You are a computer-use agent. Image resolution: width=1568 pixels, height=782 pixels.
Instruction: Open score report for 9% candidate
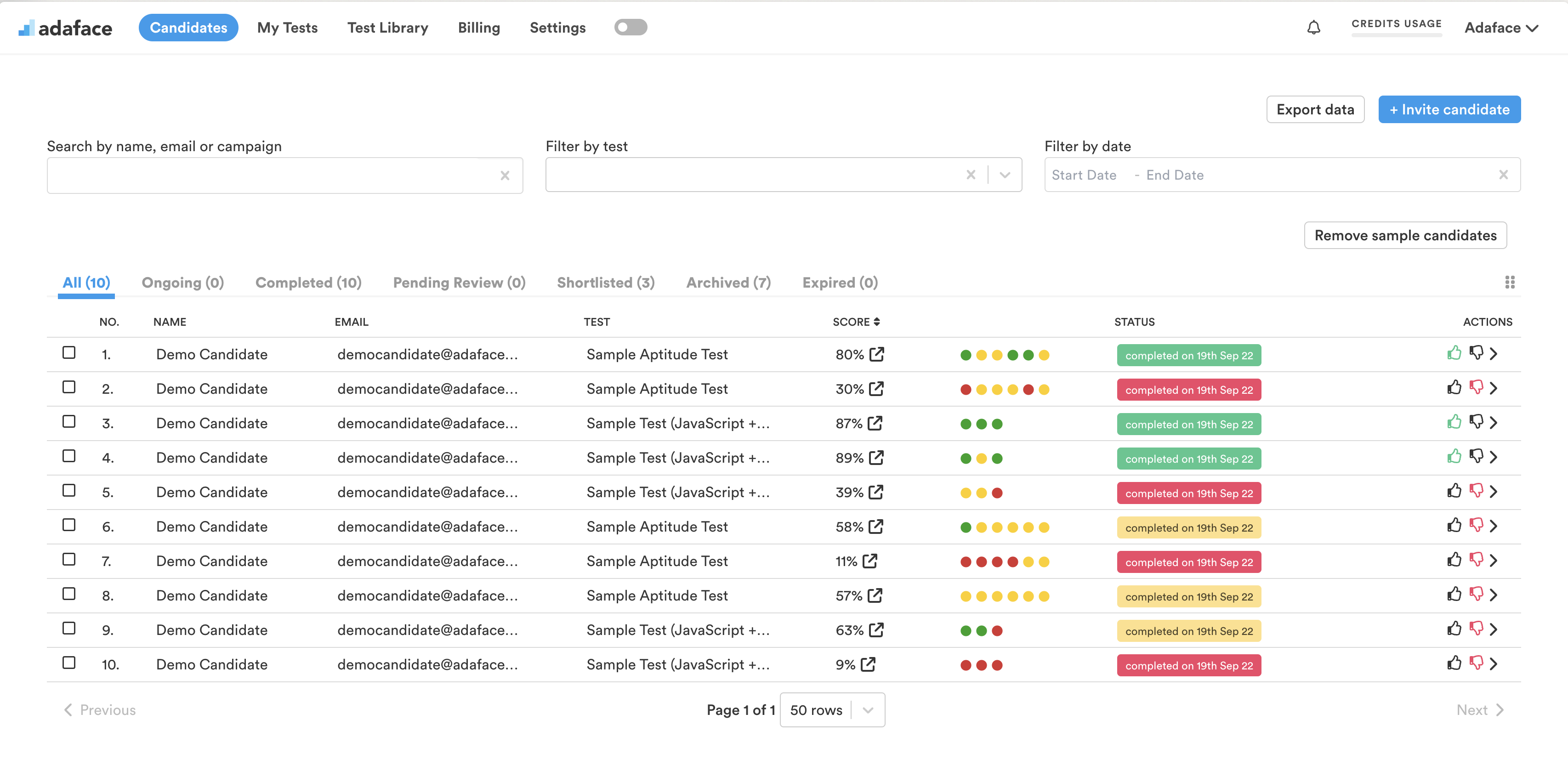coord(868,664)
